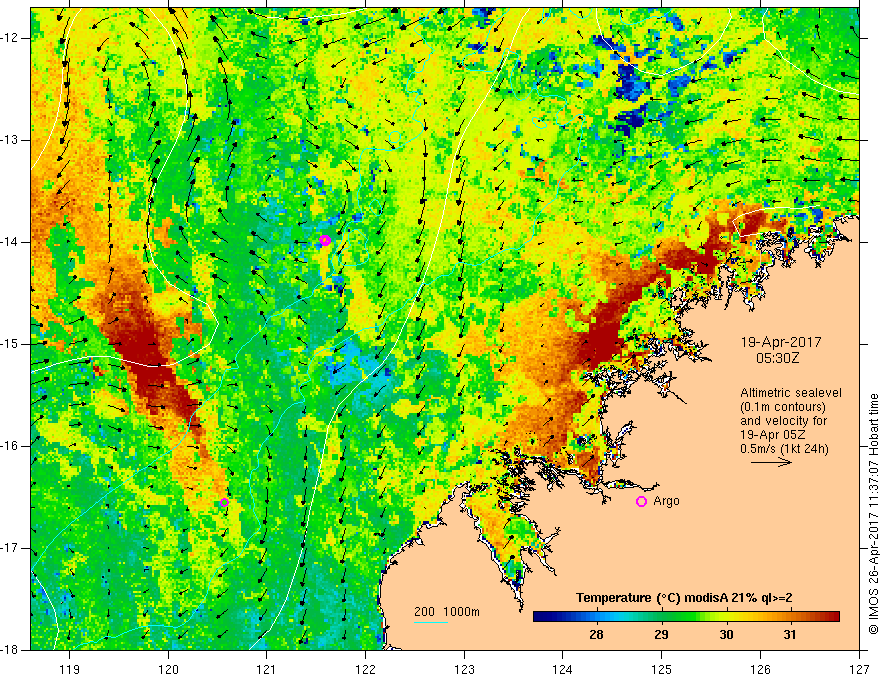Click longitude axis label '126'
This screenshot has width=880, height=680.
[x=760, y=669]
